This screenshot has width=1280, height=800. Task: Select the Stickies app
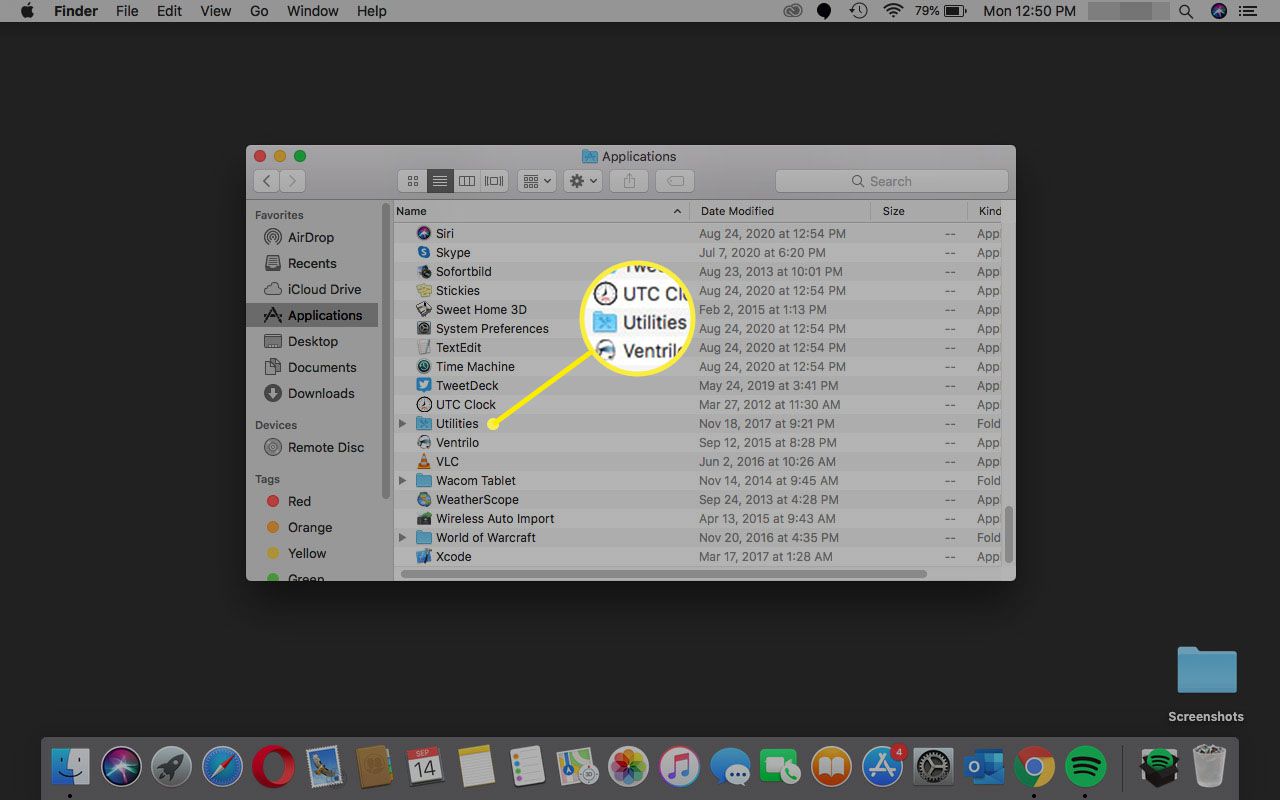point(697,290)
